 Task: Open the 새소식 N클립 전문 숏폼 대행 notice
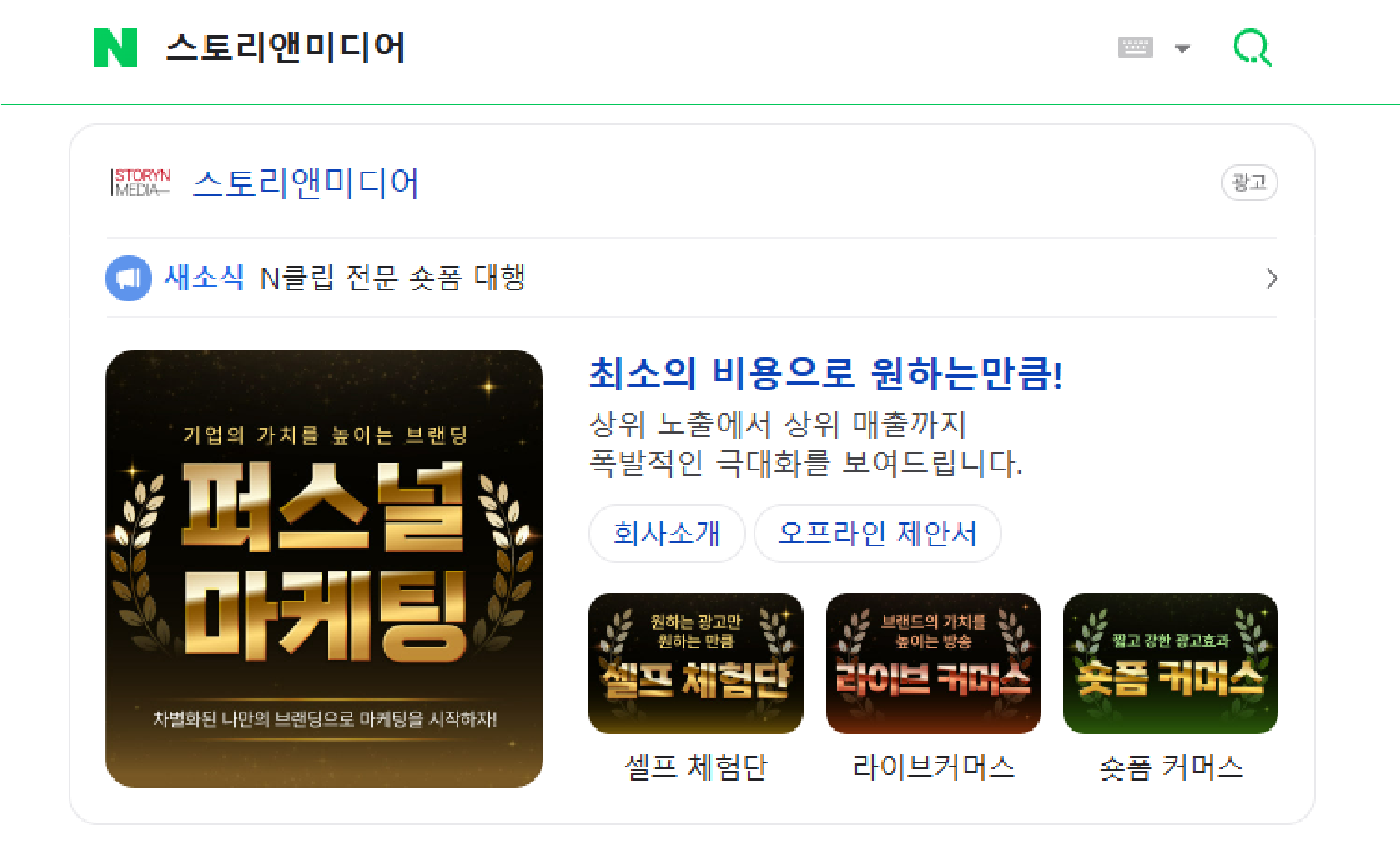pos(346,278)
